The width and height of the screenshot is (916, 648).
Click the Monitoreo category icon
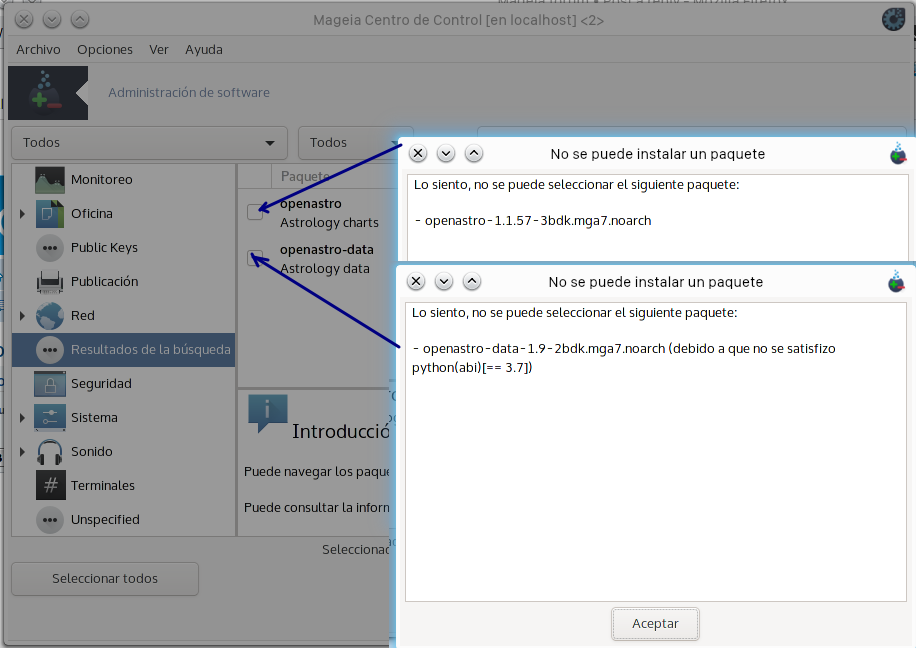tap(50, 180)
